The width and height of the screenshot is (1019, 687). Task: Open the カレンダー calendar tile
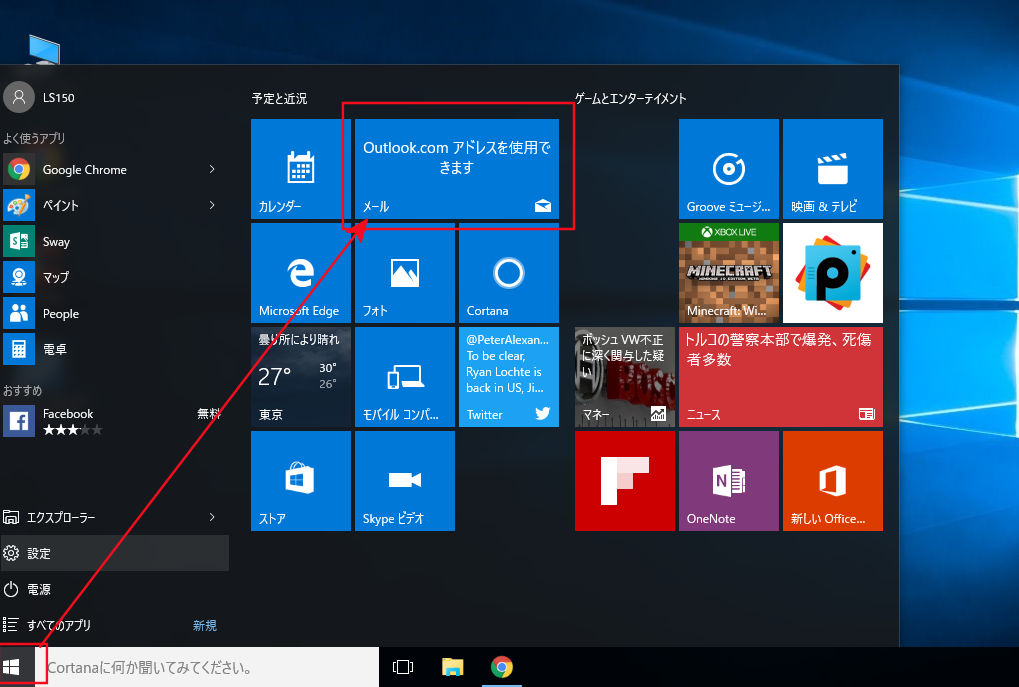point(301,169)
